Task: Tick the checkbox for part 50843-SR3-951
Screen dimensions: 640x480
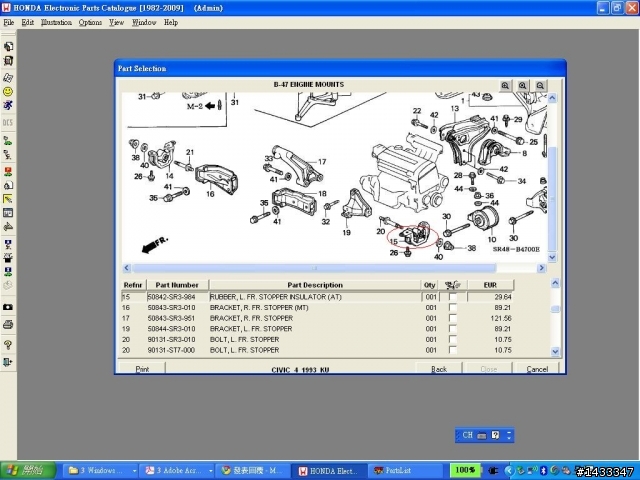Action: pos(453,318)
